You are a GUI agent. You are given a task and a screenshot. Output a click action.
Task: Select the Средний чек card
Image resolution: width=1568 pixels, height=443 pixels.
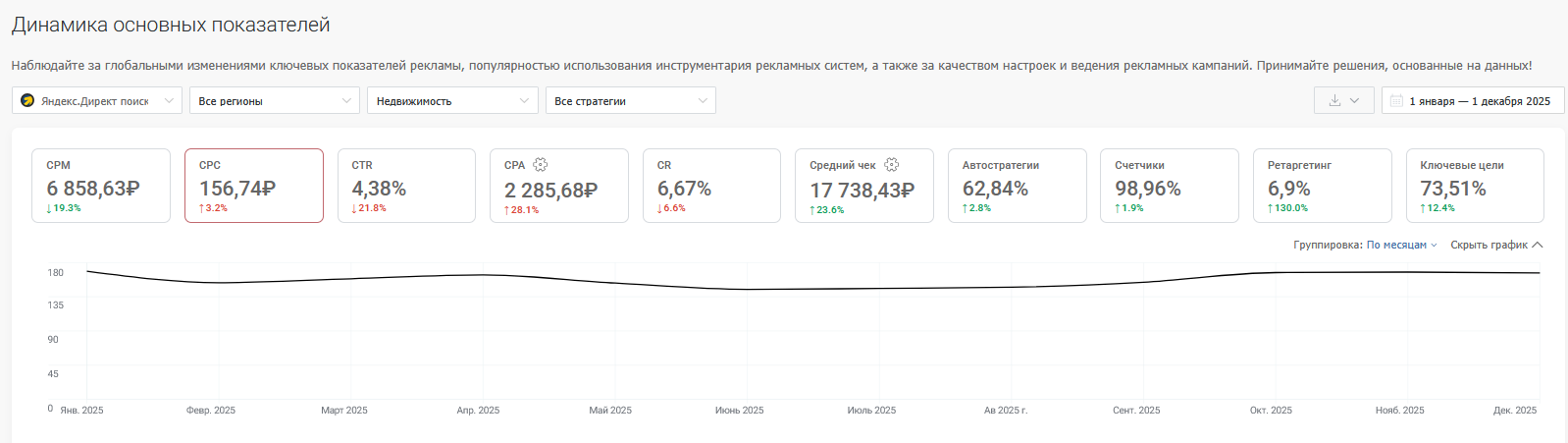(864, 186)
